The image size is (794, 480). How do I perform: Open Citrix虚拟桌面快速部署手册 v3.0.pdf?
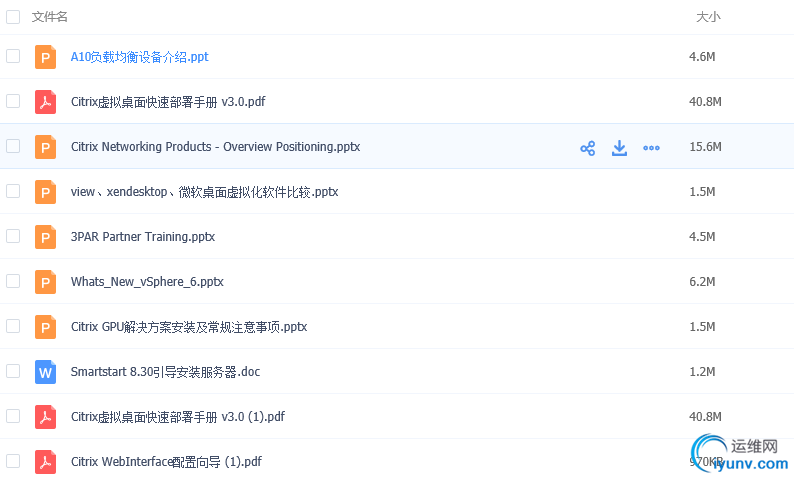(168, 102)
